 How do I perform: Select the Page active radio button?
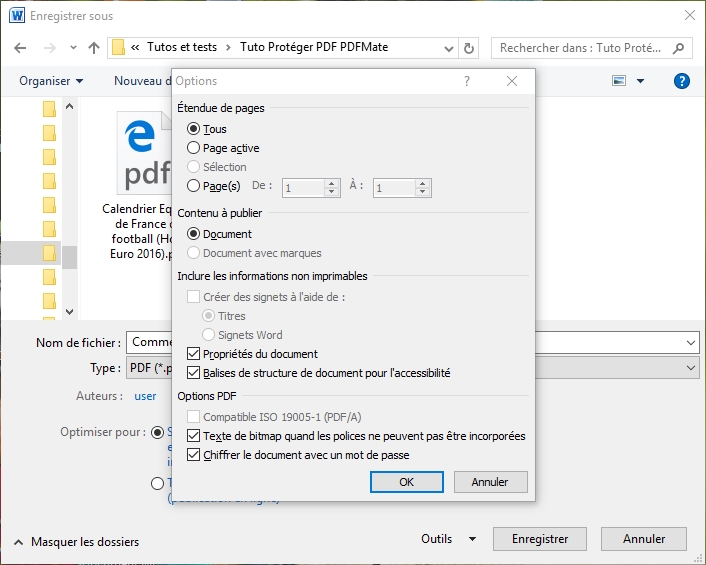193,148
